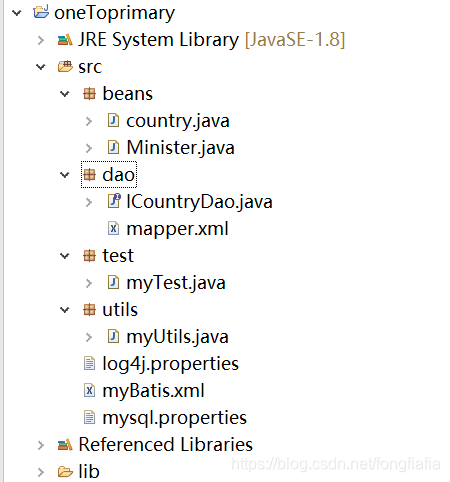Click the myBatis.xml file icon
Viewport: 450px width, 482px height.
tap(89, 390)
